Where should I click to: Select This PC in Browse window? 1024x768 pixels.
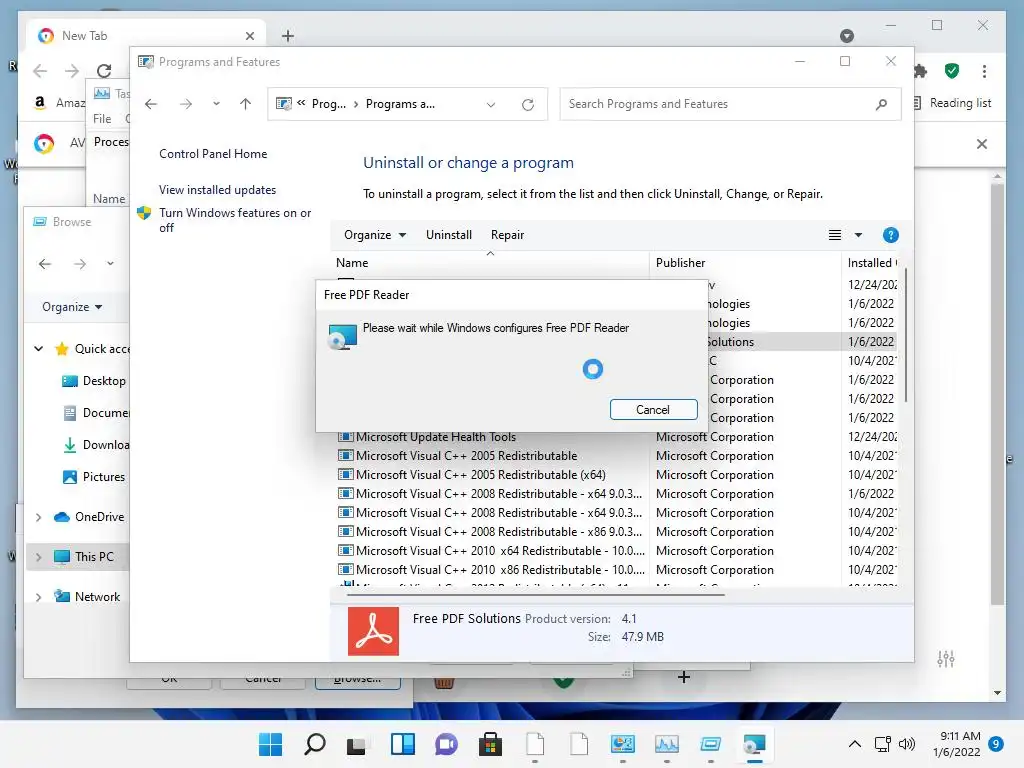pyautogui.click(x=84, y=557)
